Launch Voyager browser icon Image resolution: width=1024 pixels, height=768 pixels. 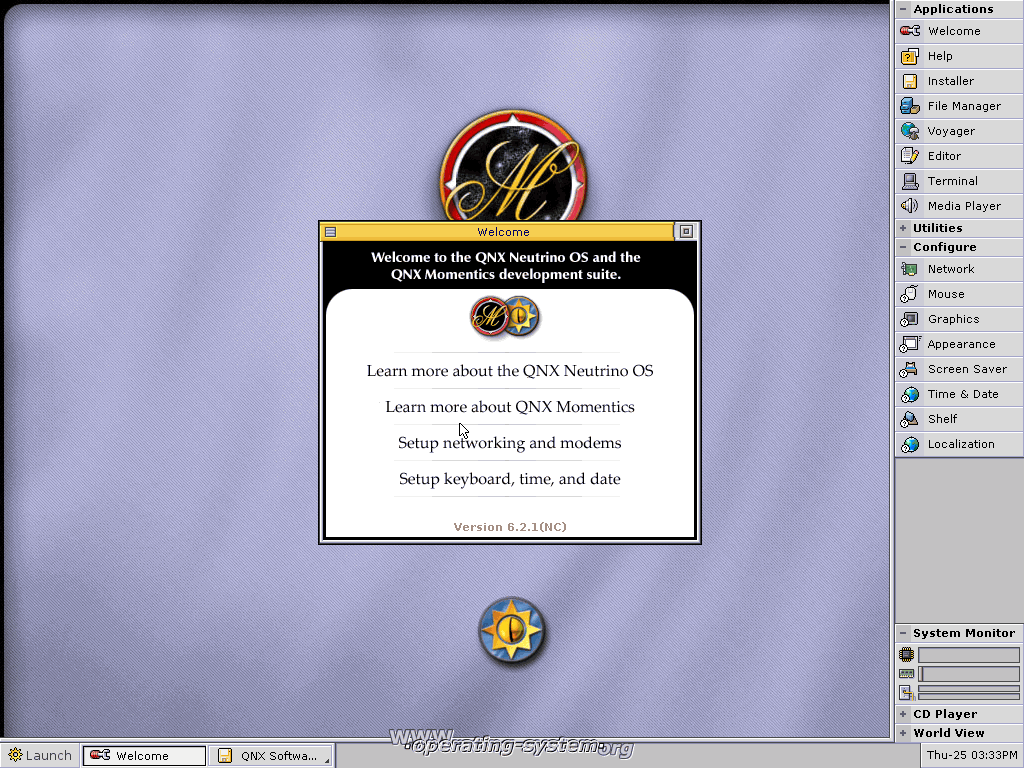tap(910, 131)
